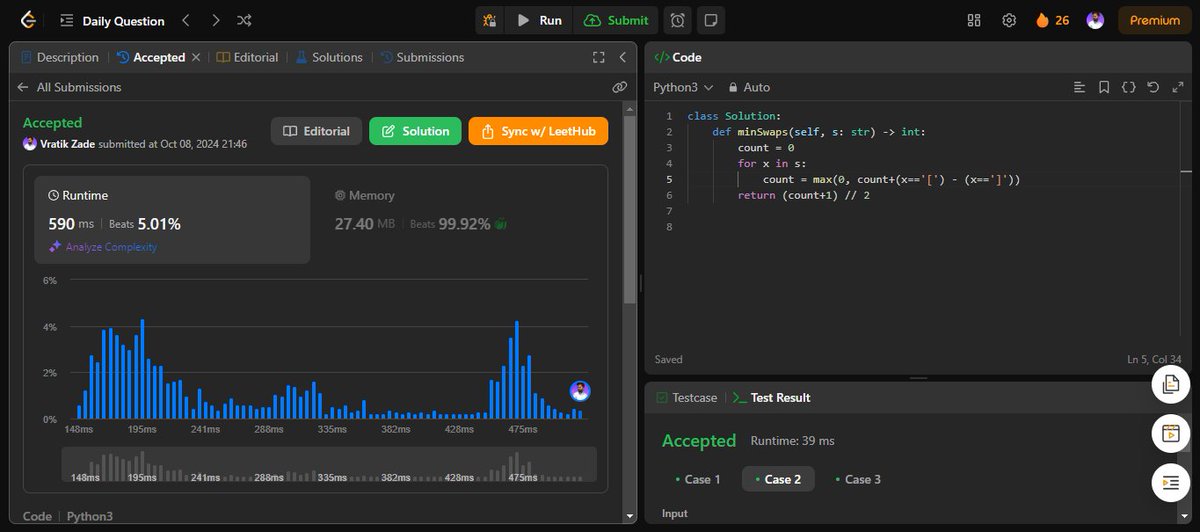This screenshot has width=1200, height=532.
Task: Select the Runtime stats card
Action: 172,220
